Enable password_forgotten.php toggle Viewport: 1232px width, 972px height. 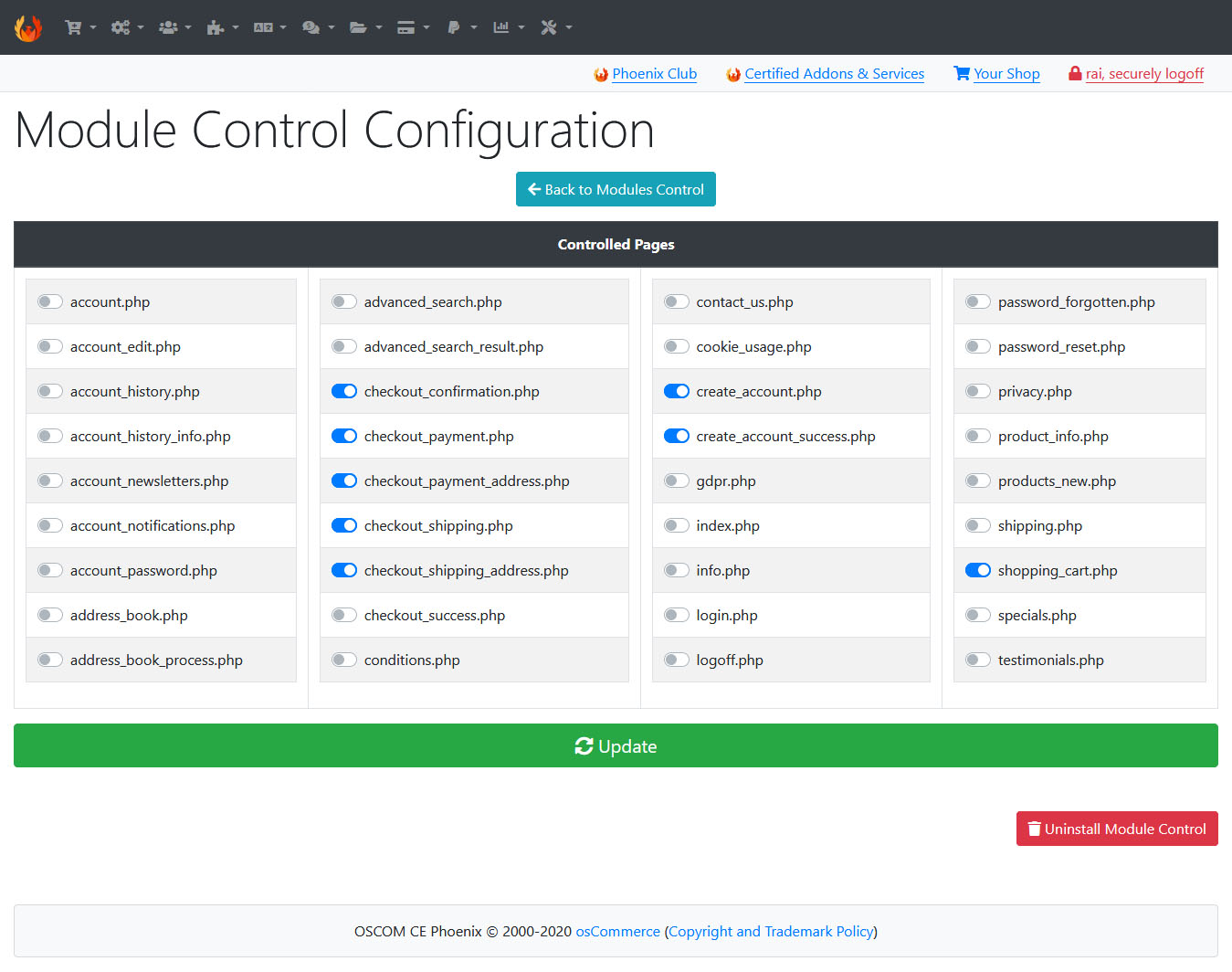[978, 301]
